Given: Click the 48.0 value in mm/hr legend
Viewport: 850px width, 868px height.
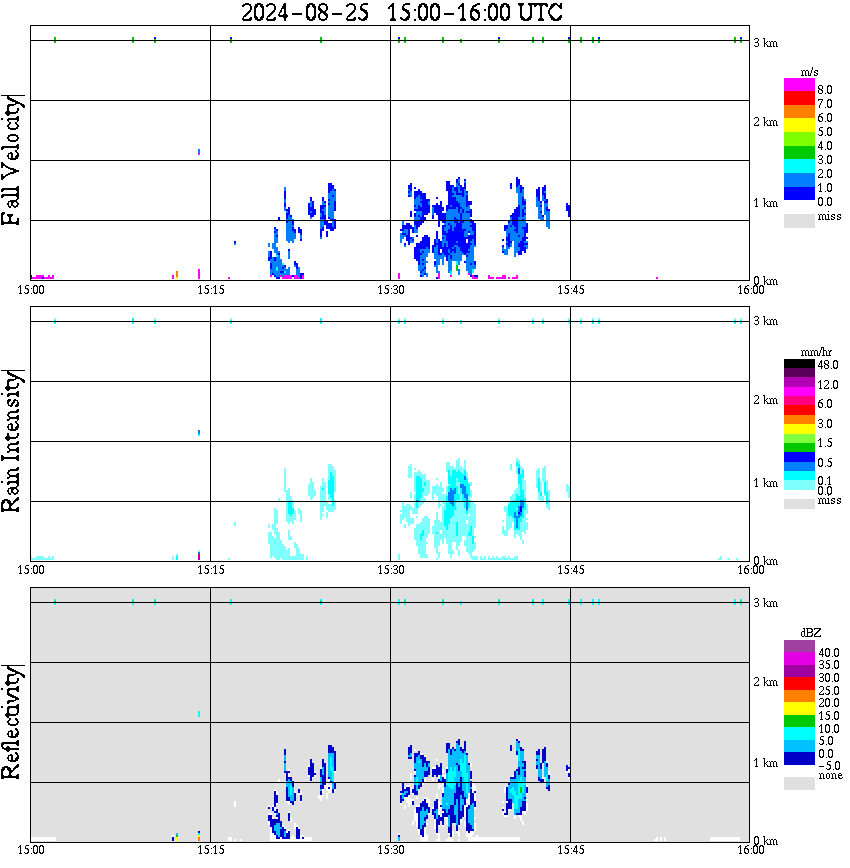Looking at the screenshot, I should click(828, 365).
